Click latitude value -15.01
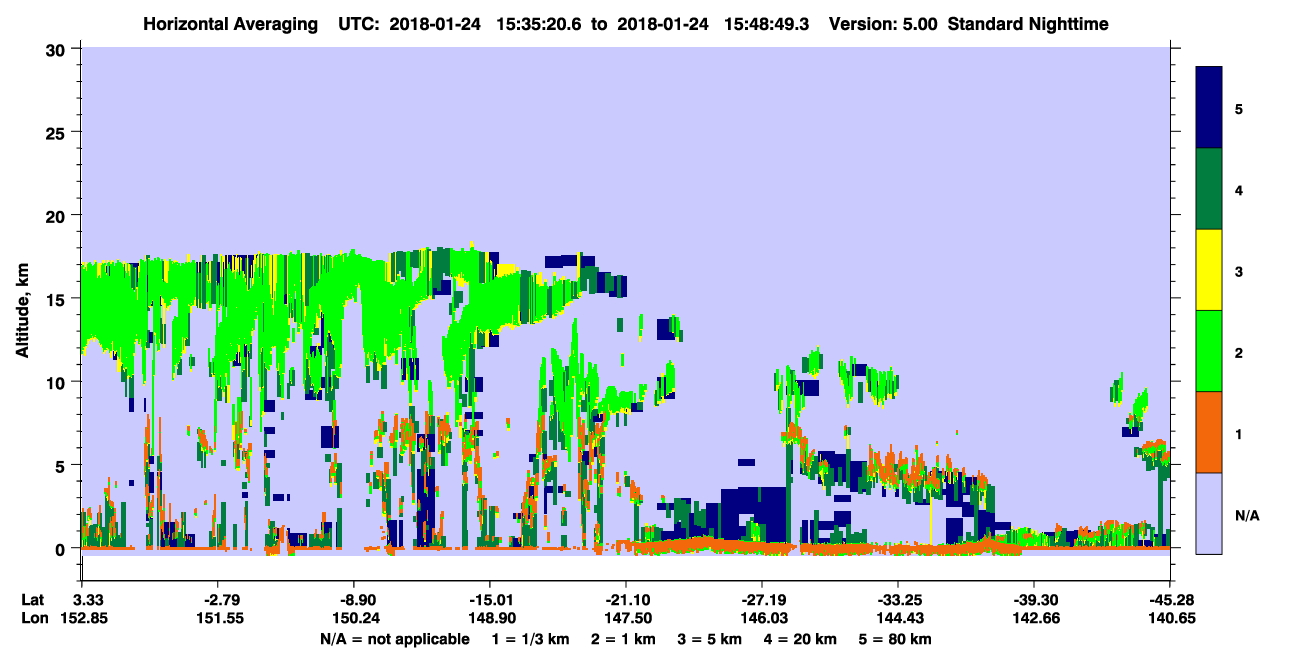The height and width of the screenshot is (667, 1300). click(x=490, y=600)
